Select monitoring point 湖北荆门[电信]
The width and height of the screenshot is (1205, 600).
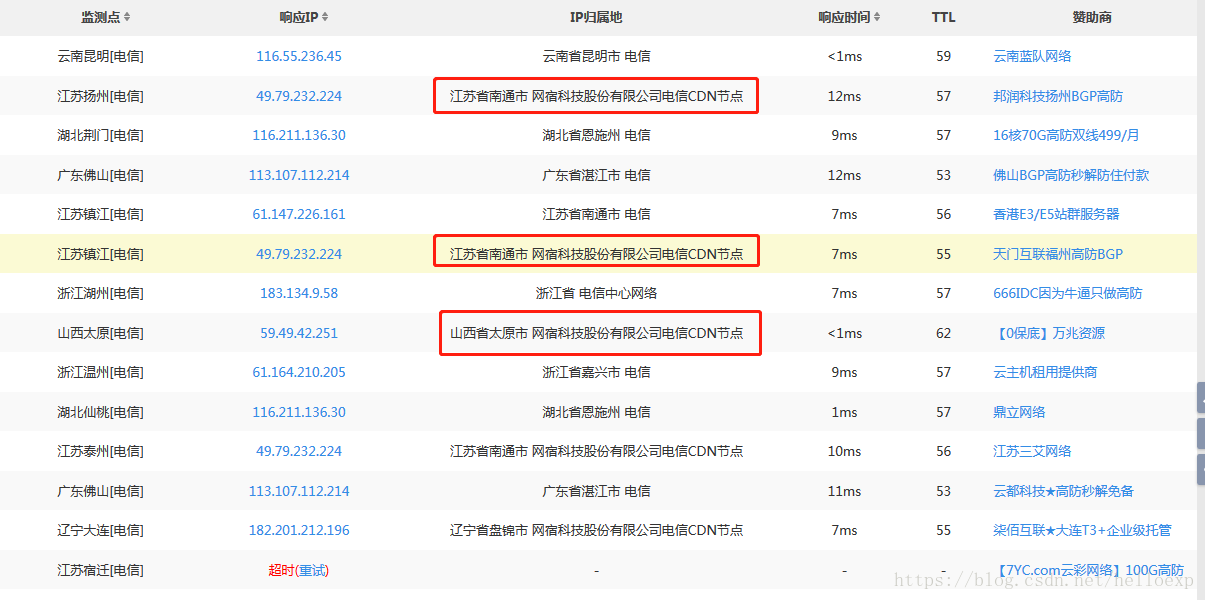click(x=100, y=135)
